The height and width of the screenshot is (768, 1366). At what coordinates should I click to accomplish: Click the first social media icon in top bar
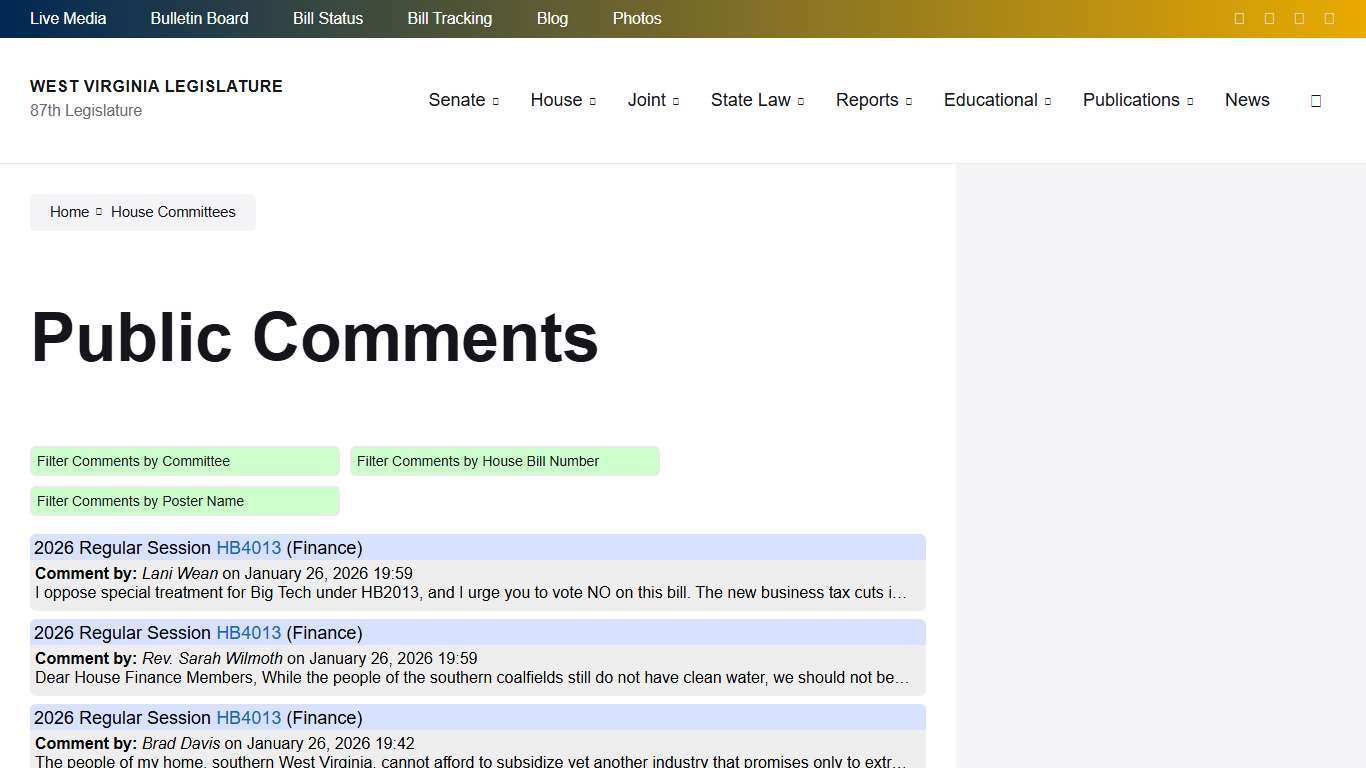coord(1239,18)
